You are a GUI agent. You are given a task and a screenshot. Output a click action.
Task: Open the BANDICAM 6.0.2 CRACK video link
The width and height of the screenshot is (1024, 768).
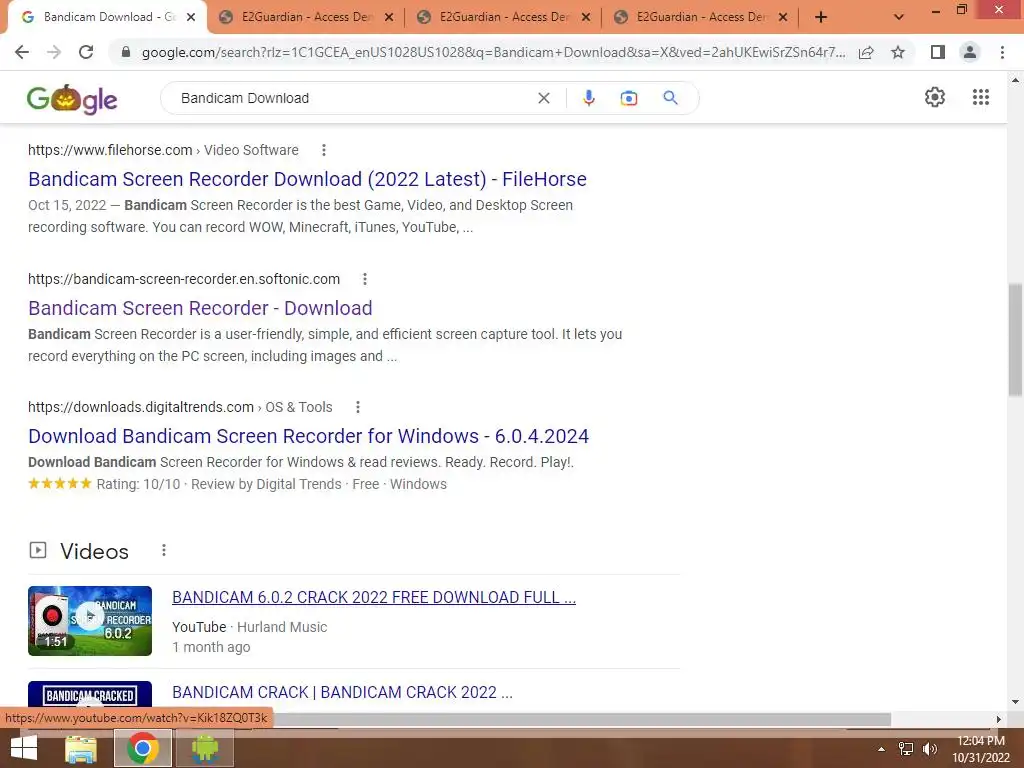click(x=374, y=597)
